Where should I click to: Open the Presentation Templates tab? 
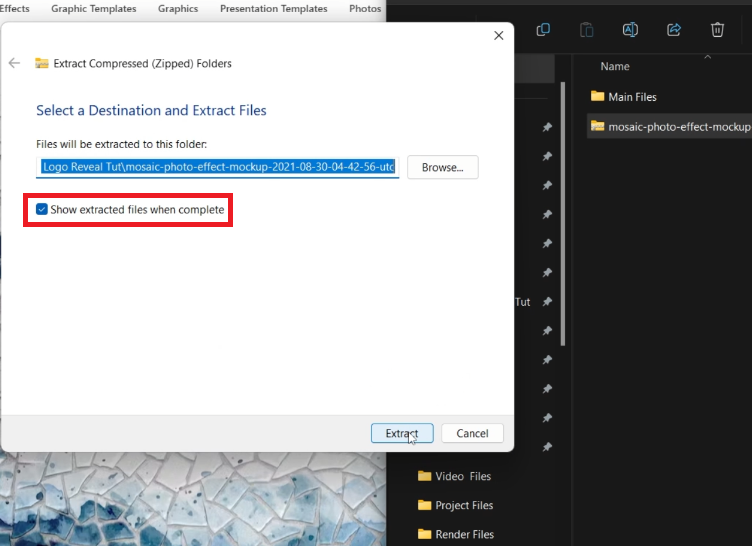point(273,8)
